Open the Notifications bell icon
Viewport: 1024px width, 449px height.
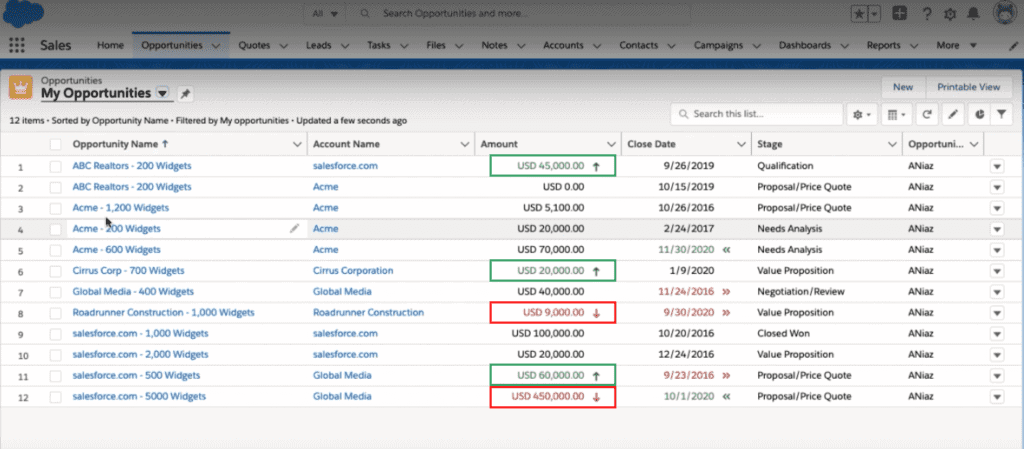tap(973, 13)
